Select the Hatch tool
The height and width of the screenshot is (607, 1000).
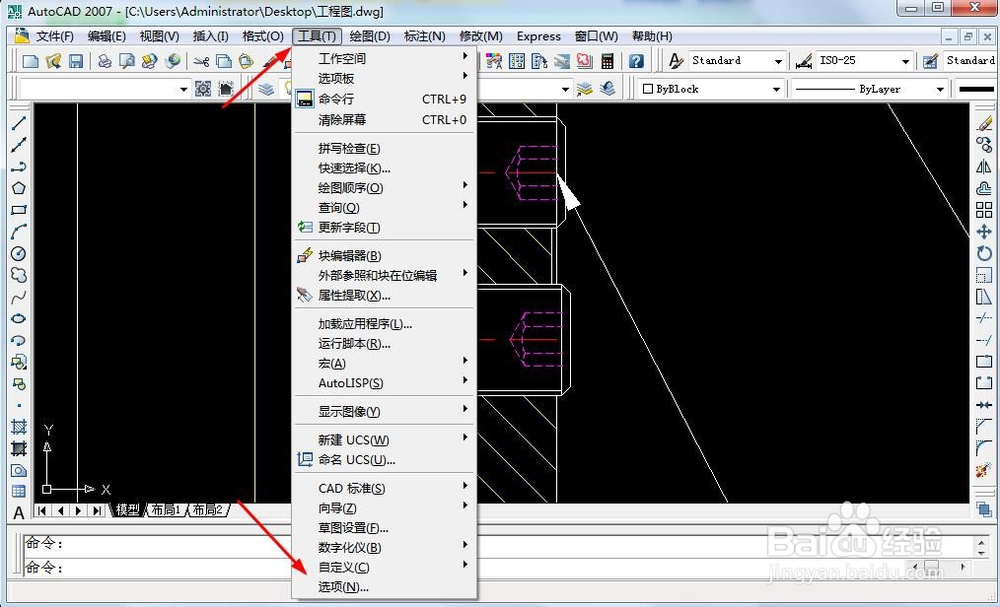(18, 427)
